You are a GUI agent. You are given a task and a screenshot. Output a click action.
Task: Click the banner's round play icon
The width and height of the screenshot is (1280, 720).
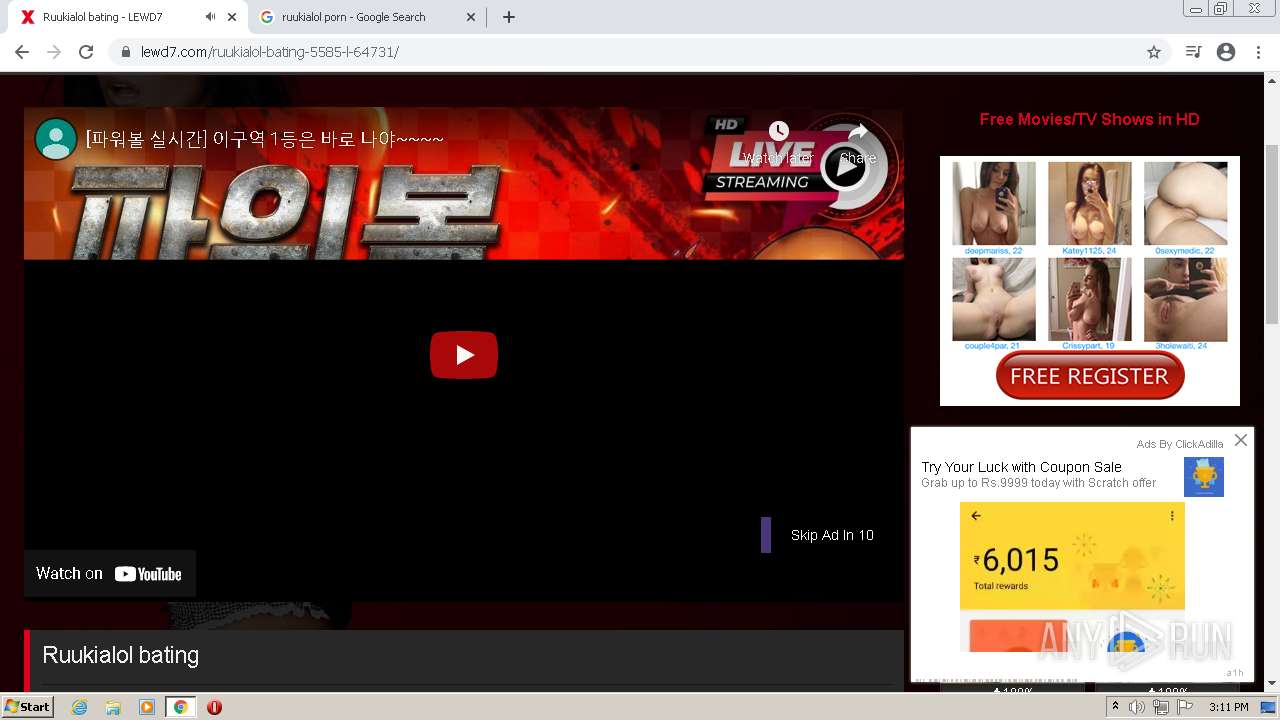(844, 167)
